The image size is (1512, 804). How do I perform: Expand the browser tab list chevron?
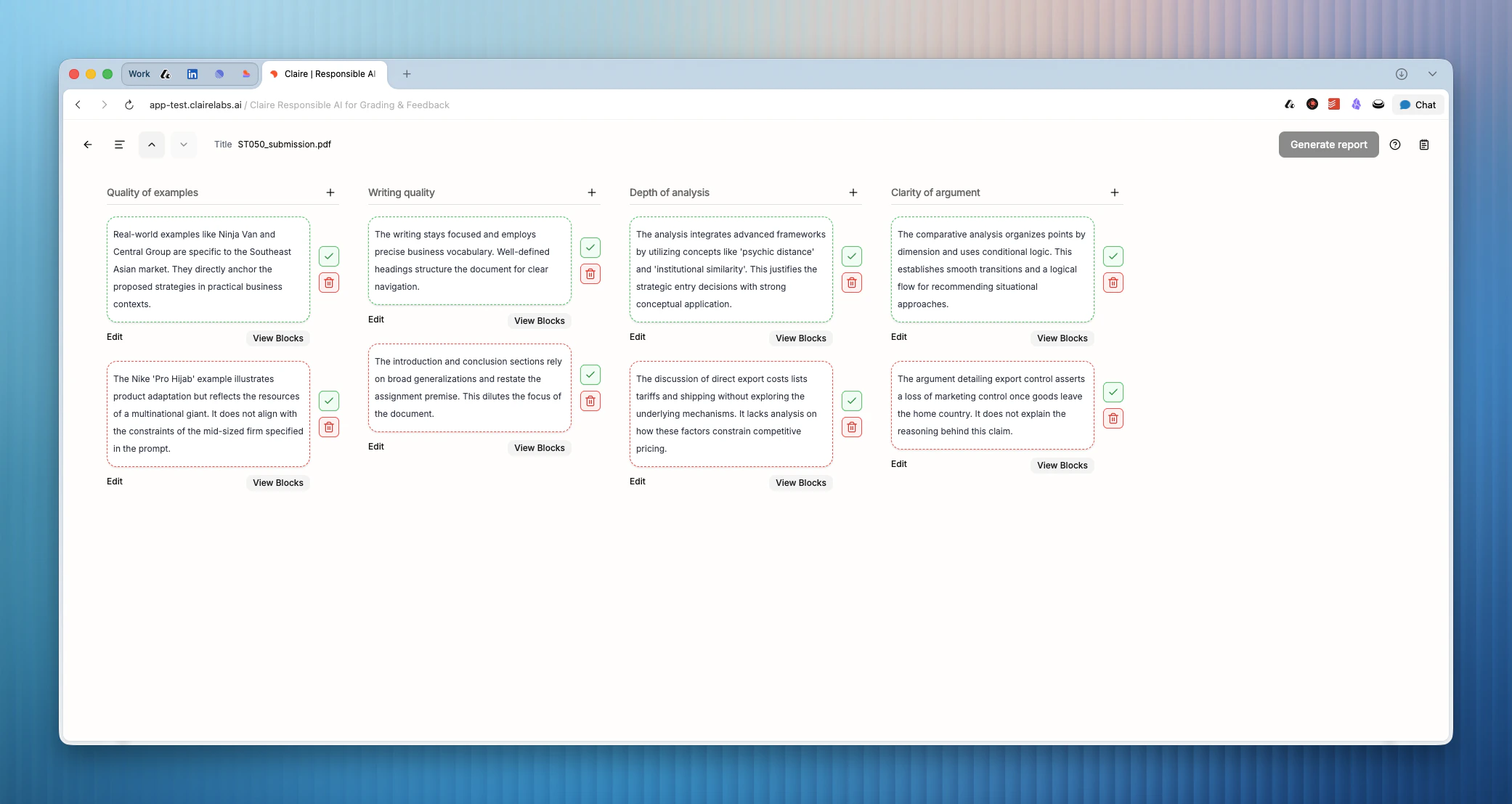pyautogui.click(x=1432, y=74)
